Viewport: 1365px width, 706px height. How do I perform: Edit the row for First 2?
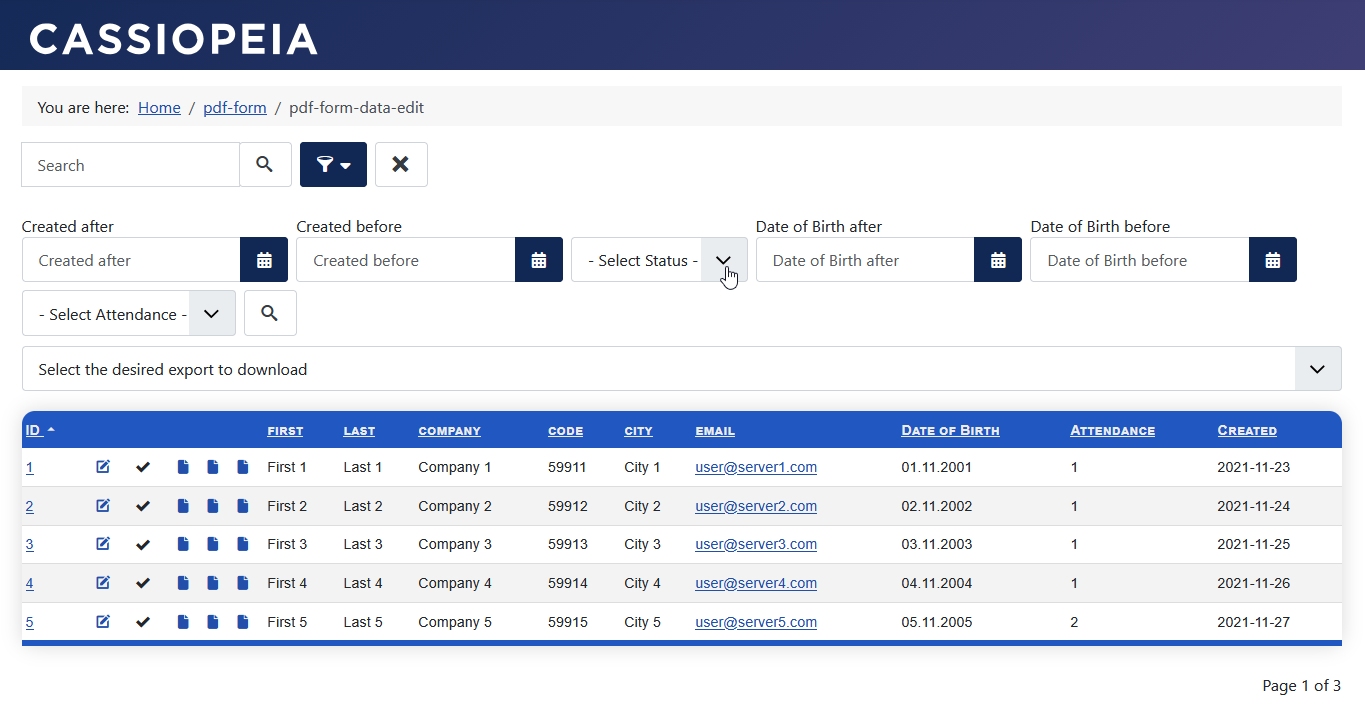(x=103, y=506)
